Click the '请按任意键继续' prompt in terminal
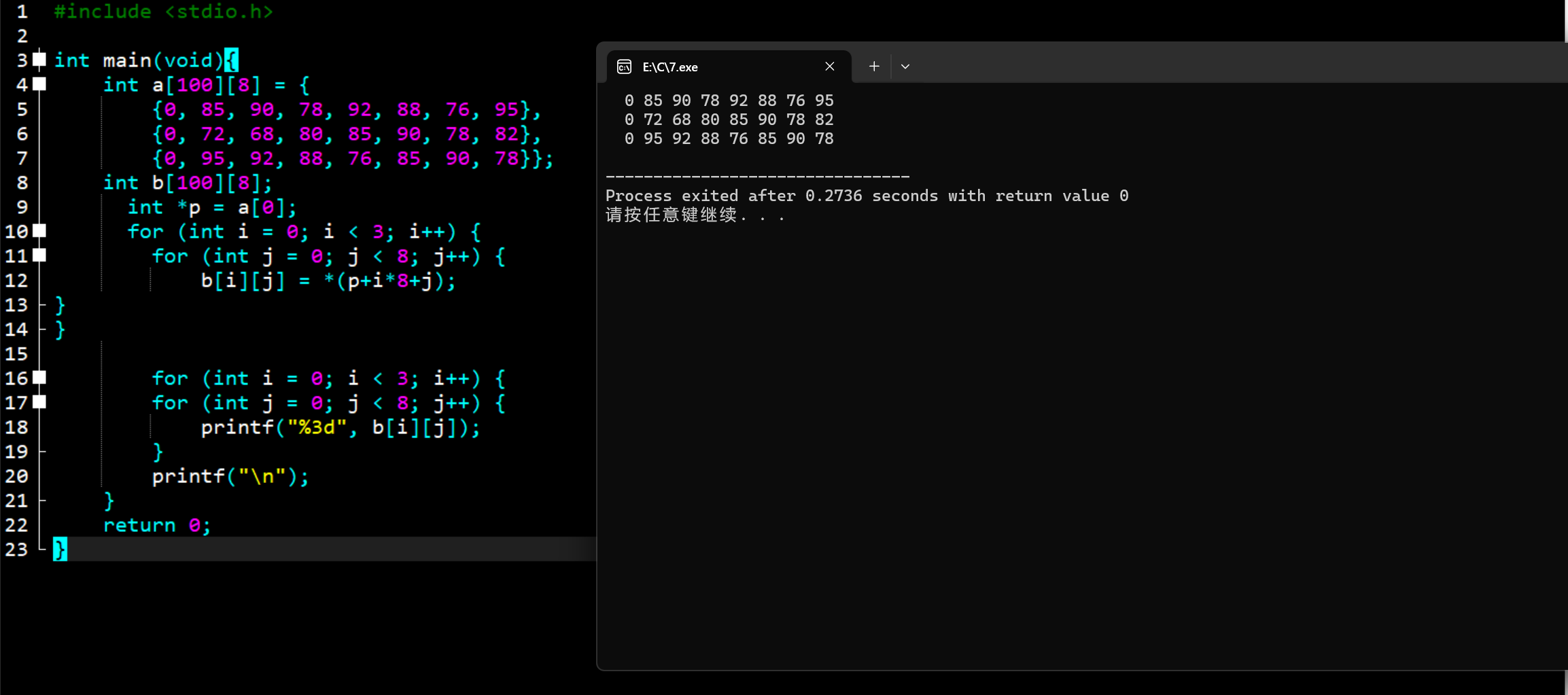1568x695 pixels. [x=672, y=215]
